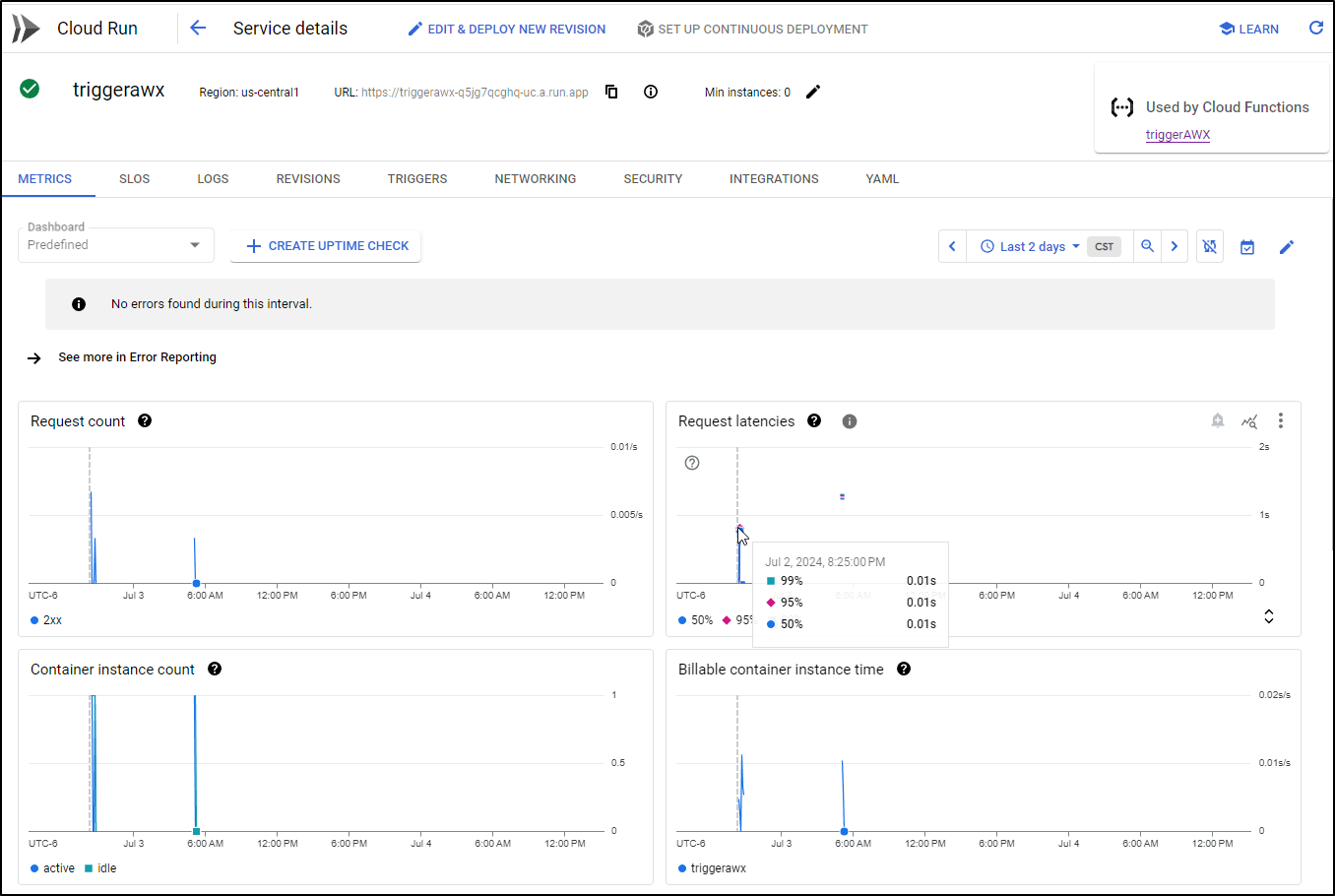Viewport: 1335px width, 896px height.
Task: Click the Request latencies info icon
Action: pos(850,421)
